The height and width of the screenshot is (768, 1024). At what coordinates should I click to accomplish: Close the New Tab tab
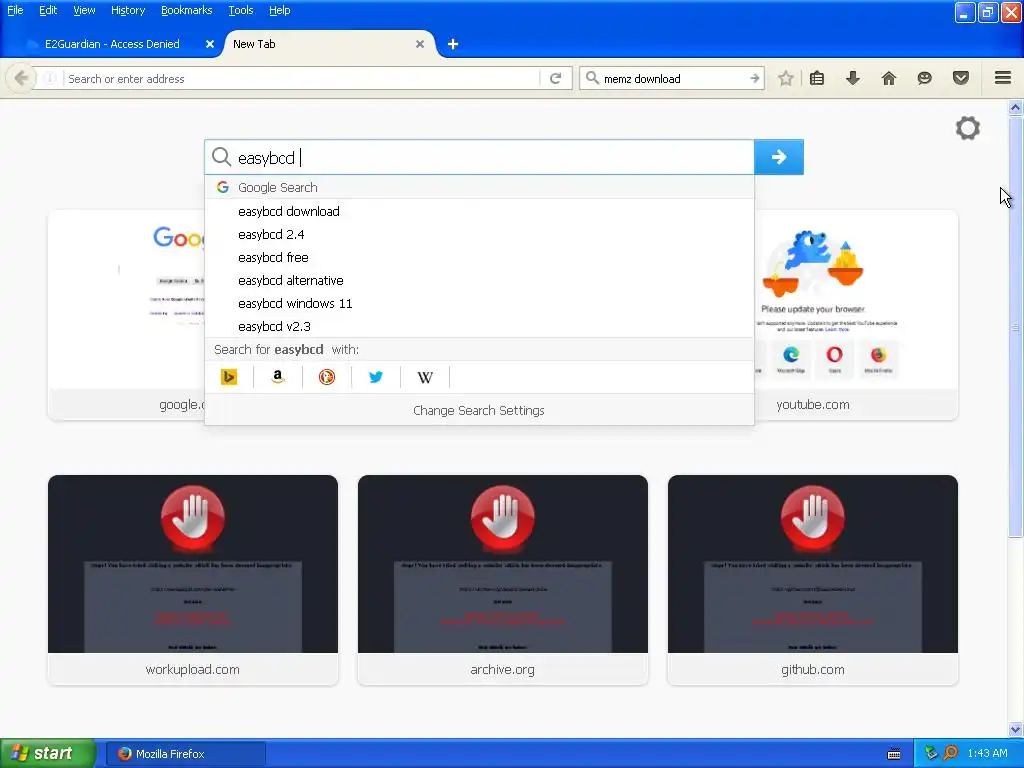420,44
